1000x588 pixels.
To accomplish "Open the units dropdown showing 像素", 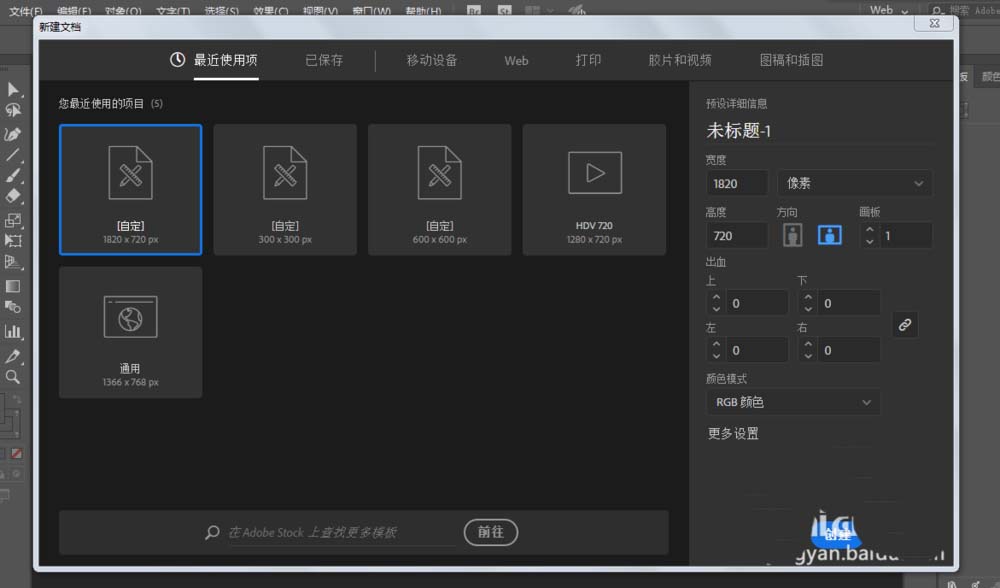I will (854, 184).
